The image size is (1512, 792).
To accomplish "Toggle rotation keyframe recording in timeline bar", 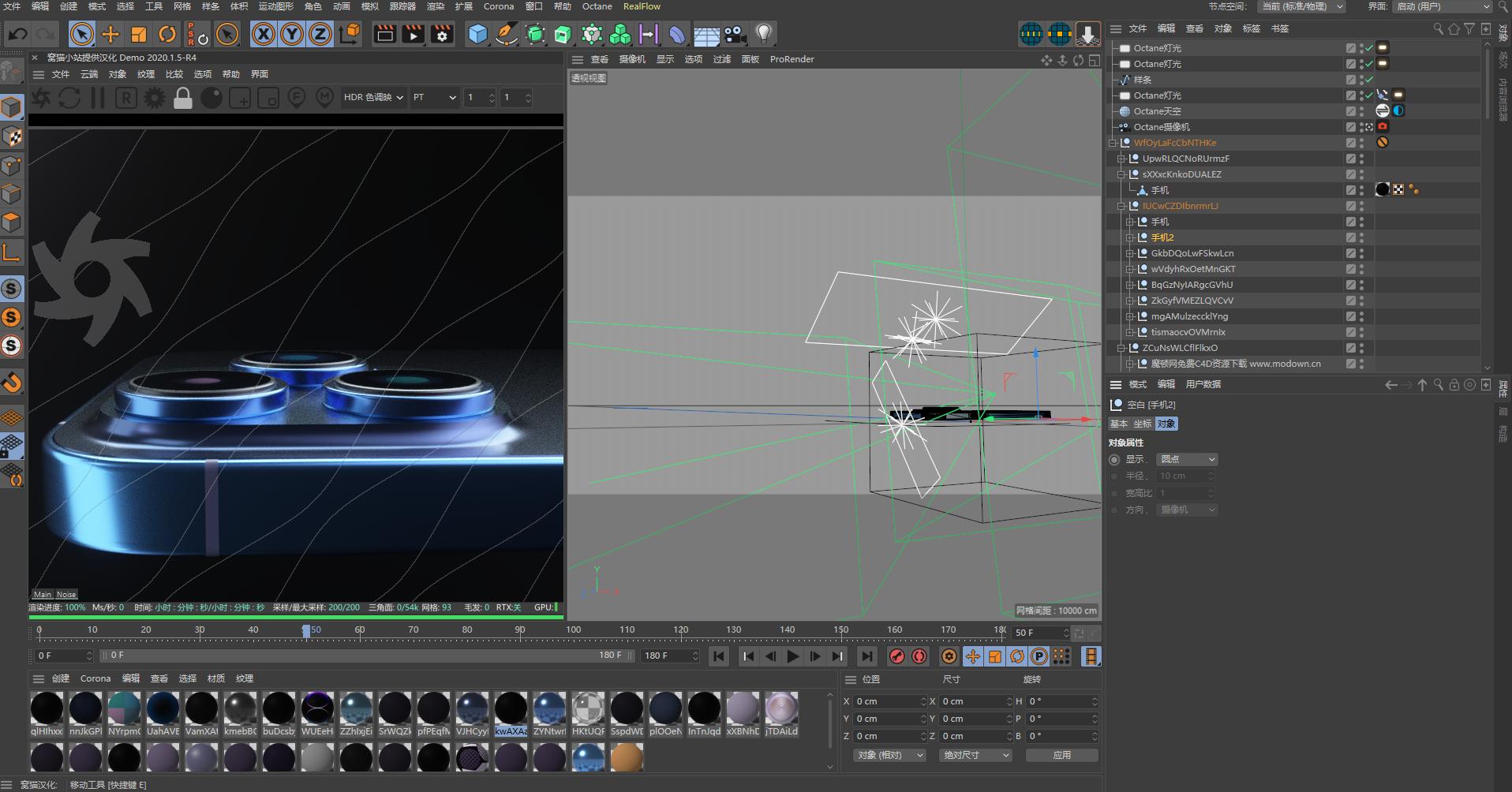I will (x=1017, y=656).
